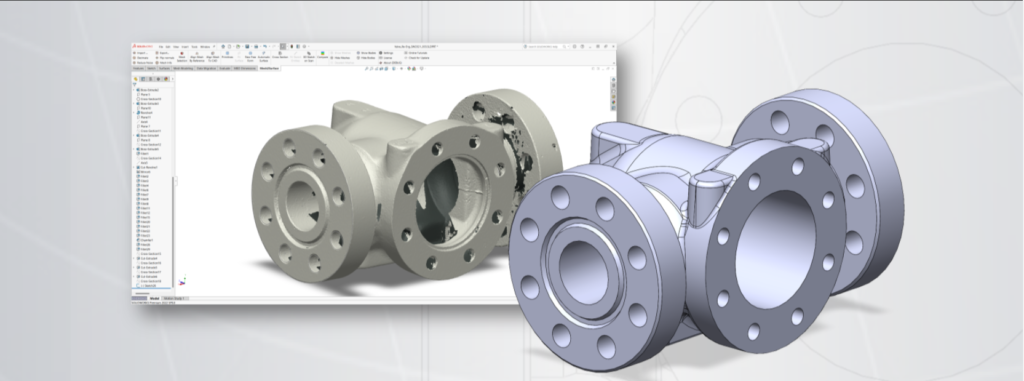Screen dimensions: 1024x381
Task: Open the Tools menu
Action: 195,47
